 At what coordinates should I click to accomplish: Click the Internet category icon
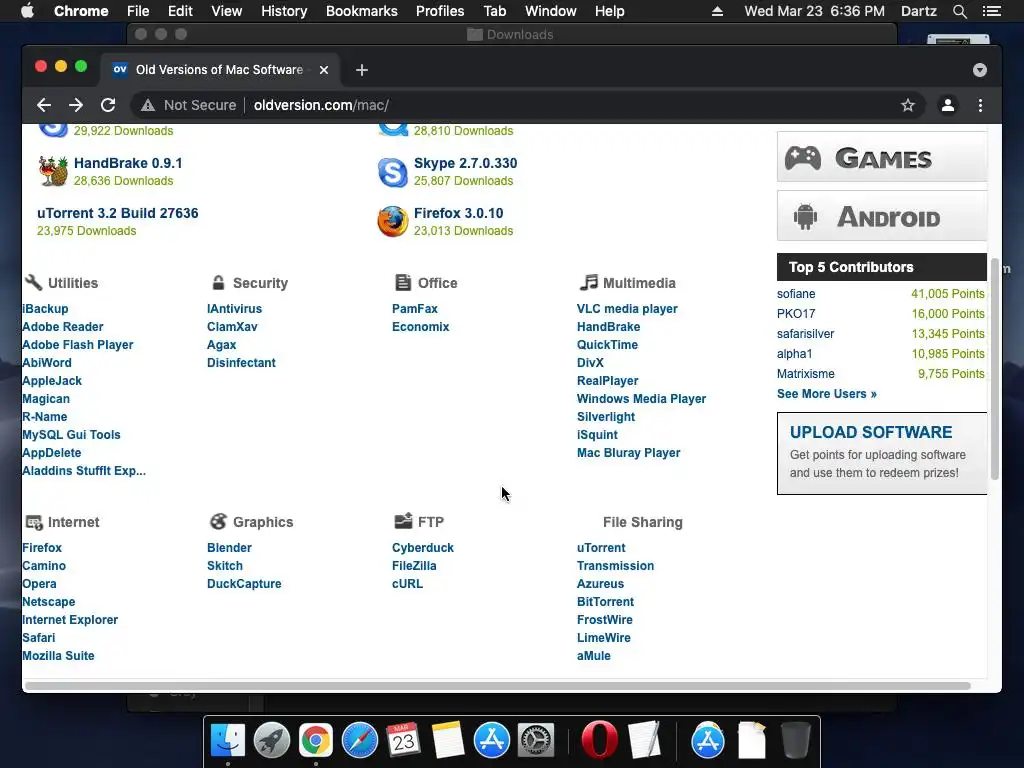click(34, 522)
